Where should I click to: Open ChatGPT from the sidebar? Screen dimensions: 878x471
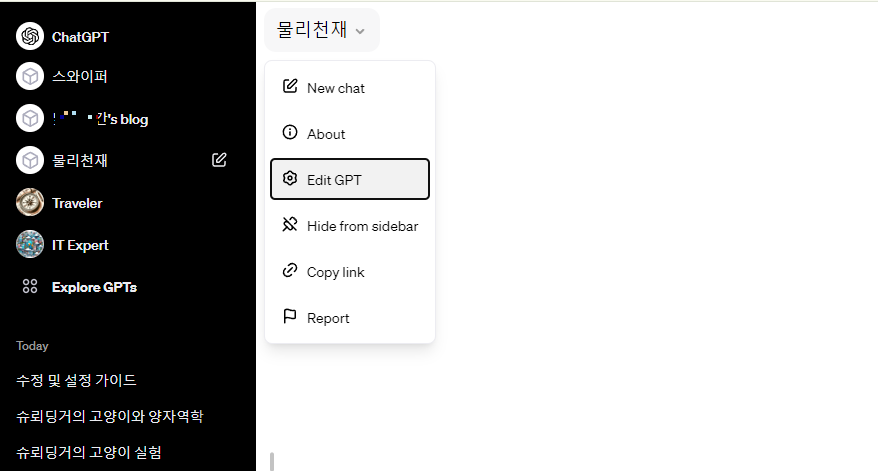[81, 37]
